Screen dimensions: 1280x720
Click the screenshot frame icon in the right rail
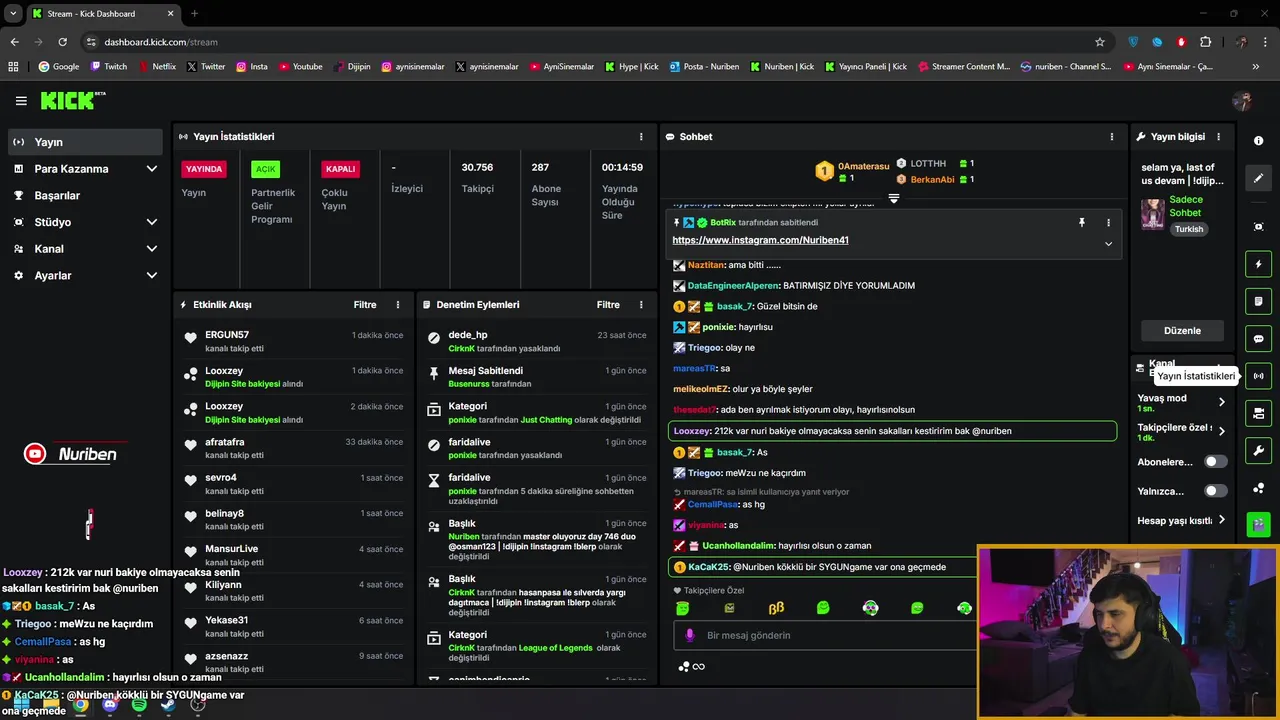(x=1258, y=227)
